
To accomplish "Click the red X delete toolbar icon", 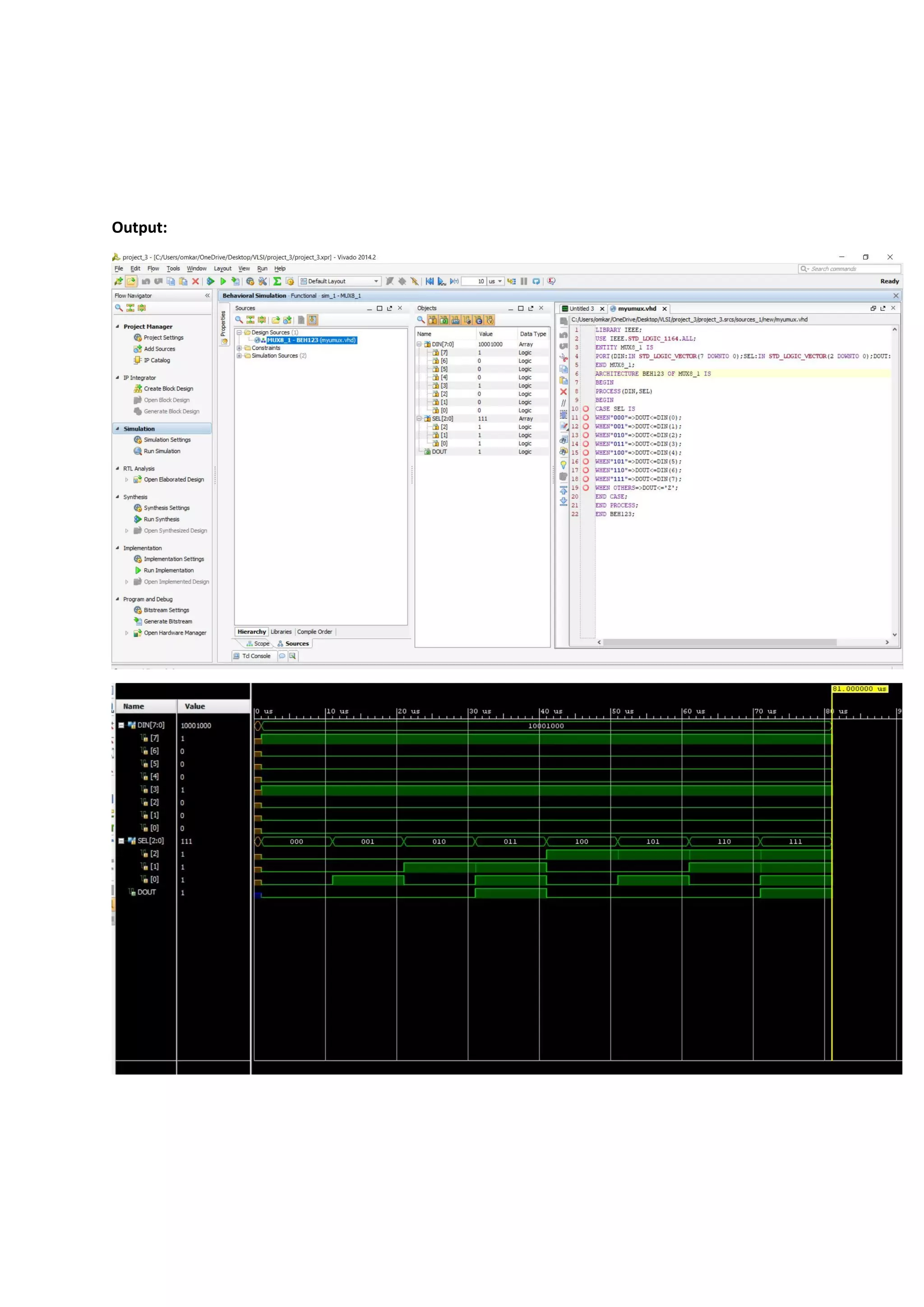I will point(195,281).
